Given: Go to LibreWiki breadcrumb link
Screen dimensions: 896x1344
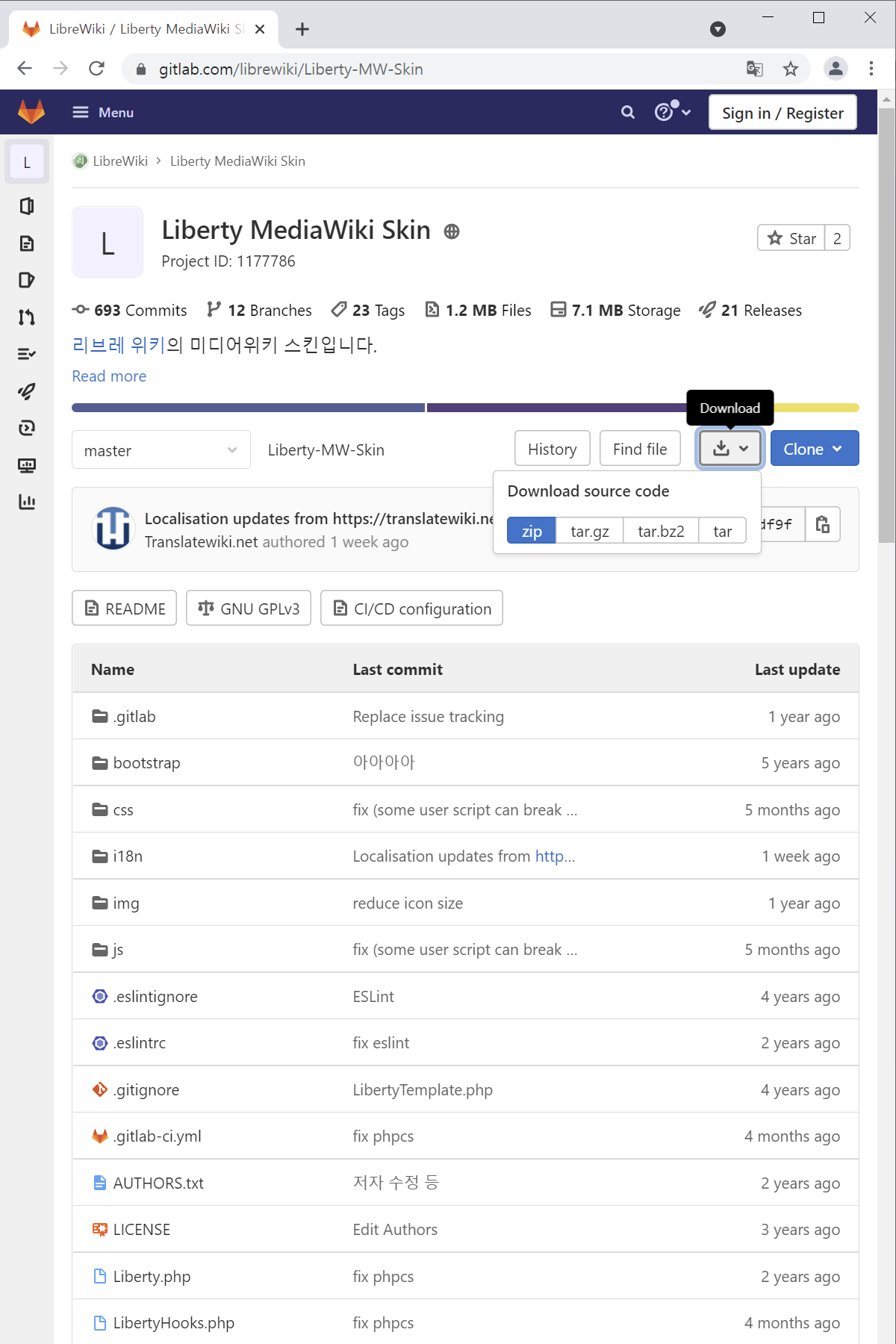Looking at the screenshot, I should [120, 161].
